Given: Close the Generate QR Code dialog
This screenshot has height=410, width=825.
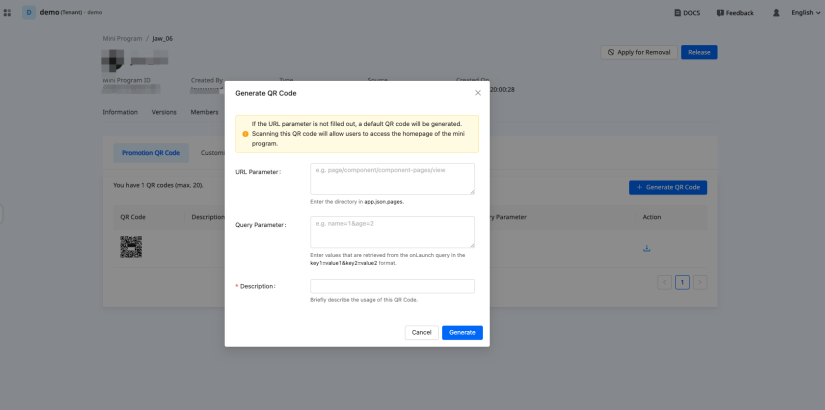Looking at the screenshot, I should (478, 93).
